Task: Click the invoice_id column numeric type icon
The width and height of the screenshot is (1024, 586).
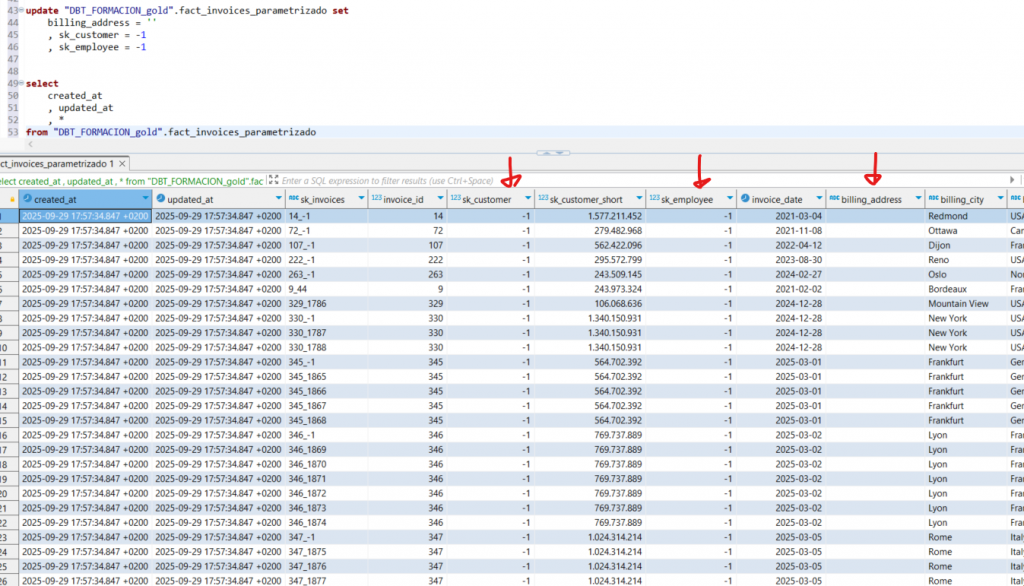Action: point(377,199)
